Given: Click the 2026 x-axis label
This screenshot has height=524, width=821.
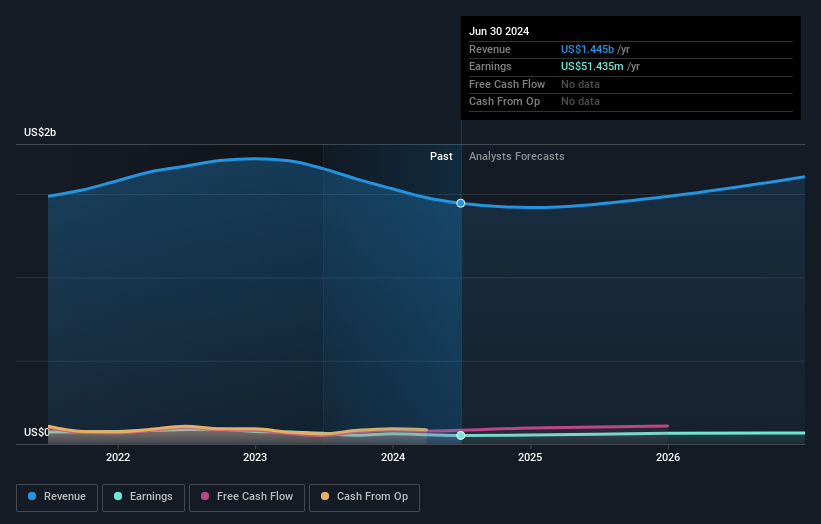Looking at the screenshot, I should [668, 457].
